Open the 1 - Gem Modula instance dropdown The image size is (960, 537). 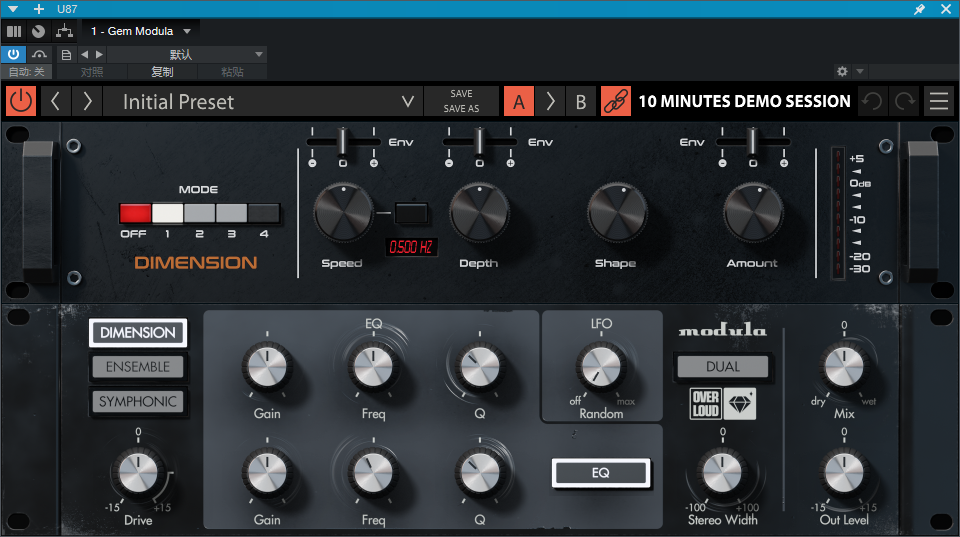[141, 31]
